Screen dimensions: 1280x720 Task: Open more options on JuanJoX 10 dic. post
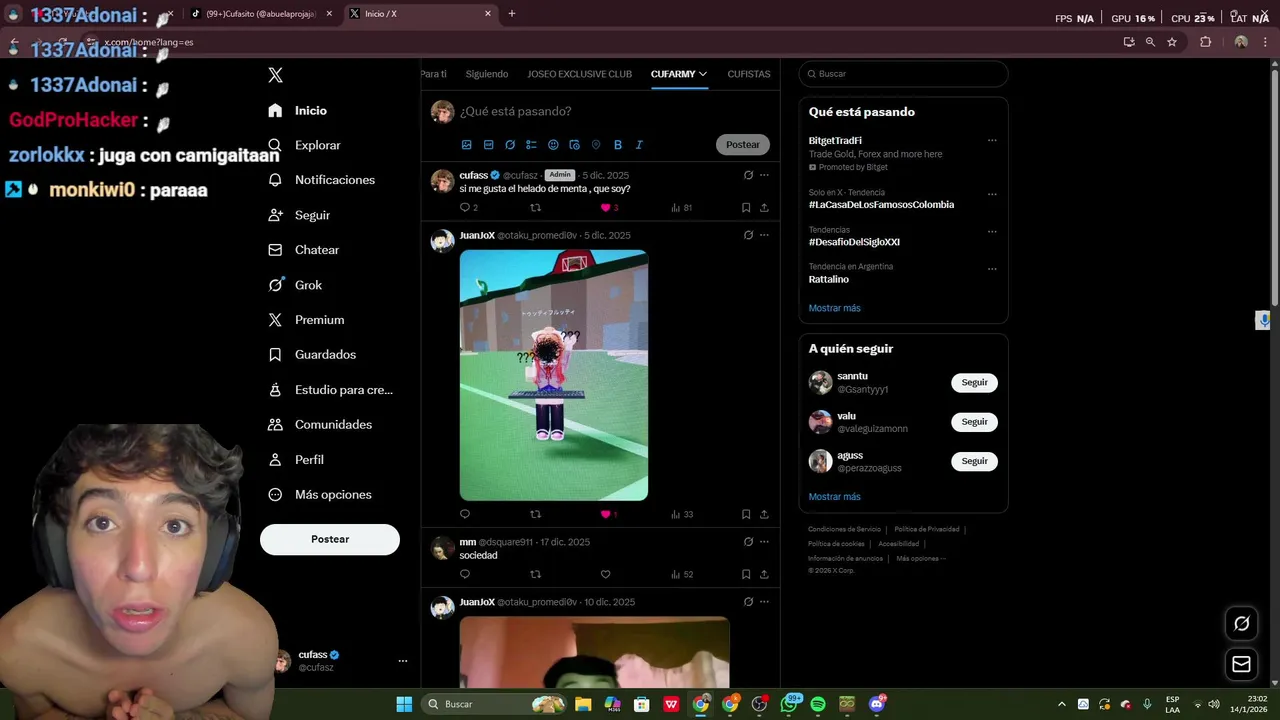coord(764,602)
